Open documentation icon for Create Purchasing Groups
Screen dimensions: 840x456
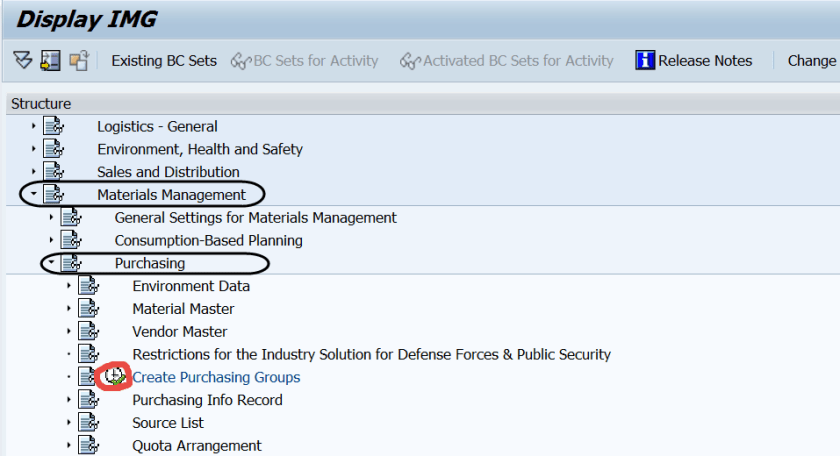coord(89,377)
